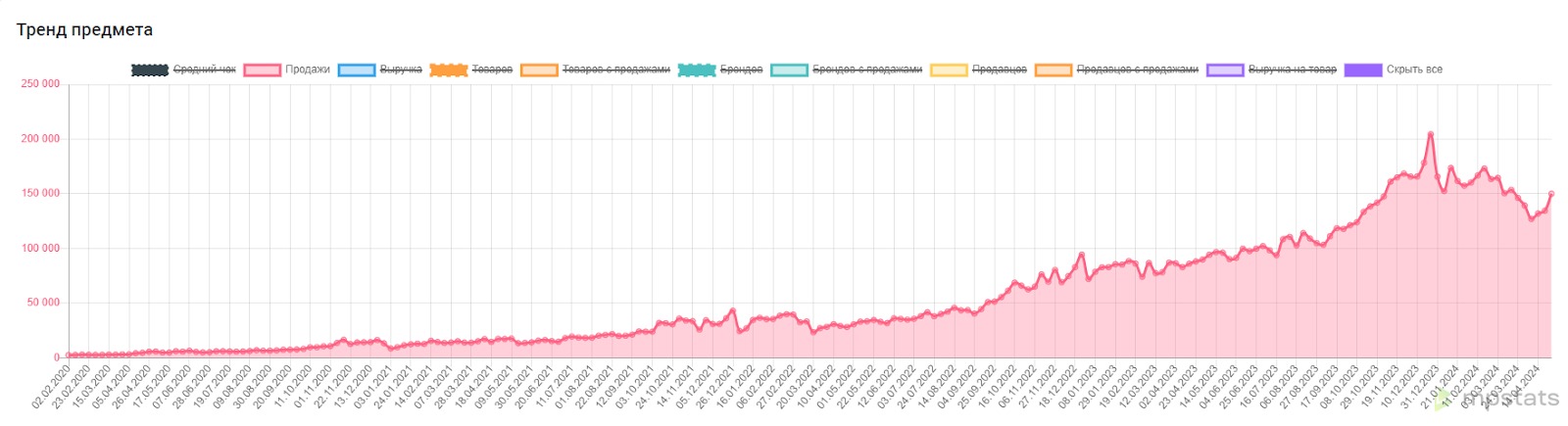Click the dark dashed 'Средний чек' legend icon

click(x=150, y=70)
